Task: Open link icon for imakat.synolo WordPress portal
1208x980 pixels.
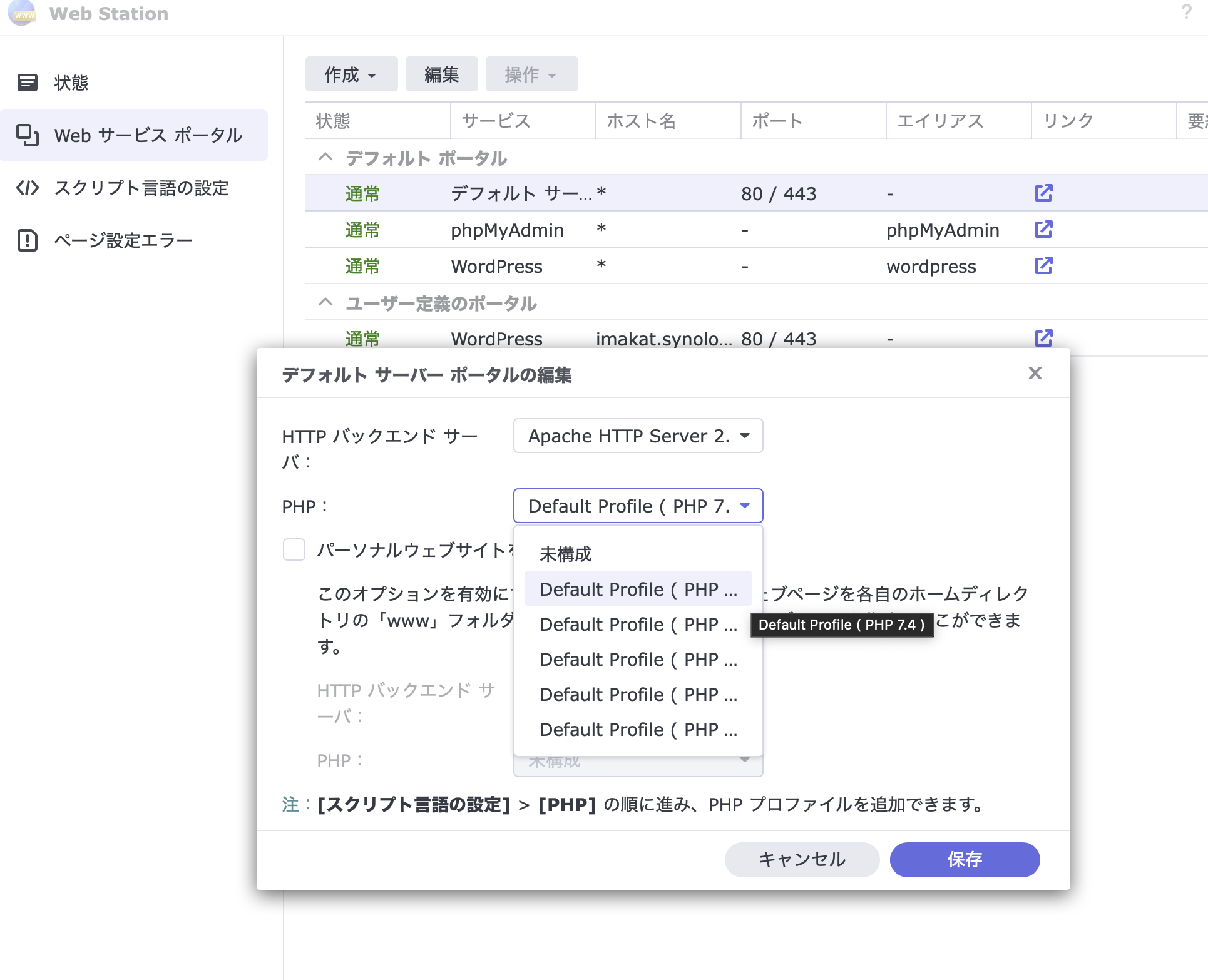Action: [x=1043, y=338]
